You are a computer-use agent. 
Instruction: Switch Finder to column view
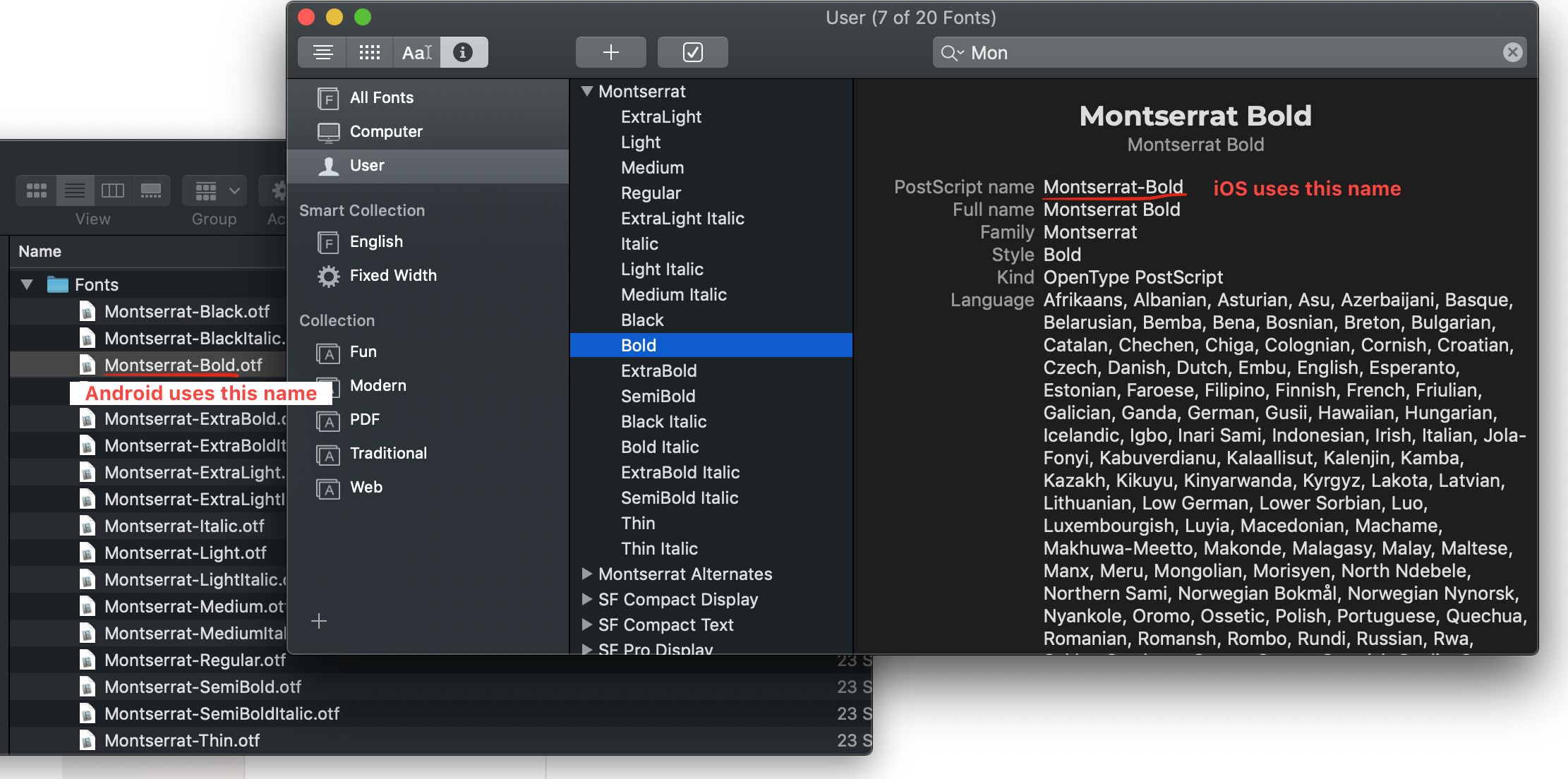[113, 191]
